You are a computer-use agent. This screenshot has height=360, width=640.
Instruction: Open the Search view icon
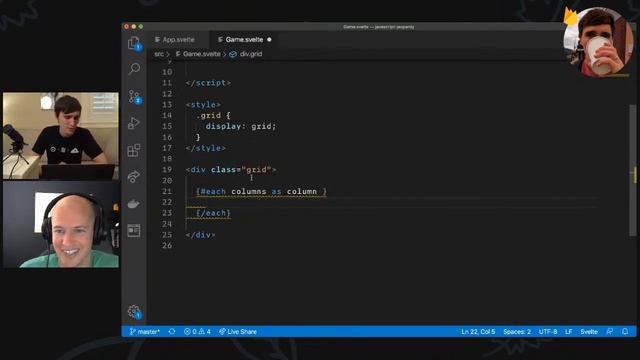(x=134, y=69)
